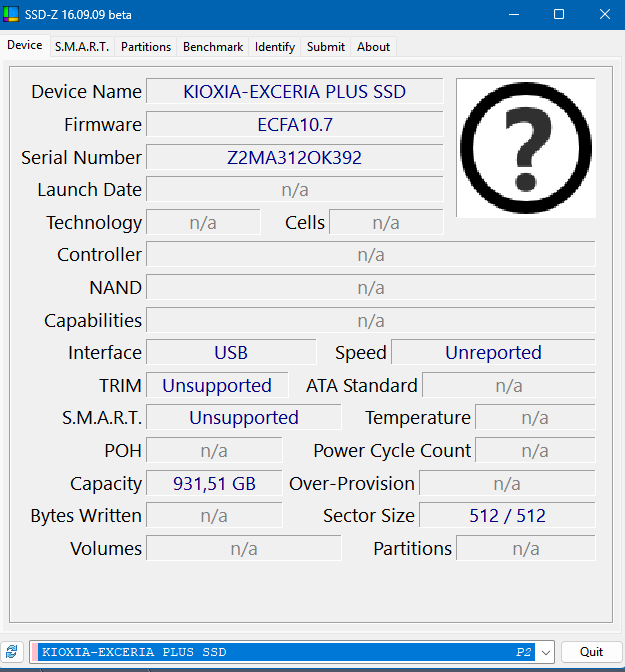Click the Bytes Written n/a field

click(x=214, y=515)
